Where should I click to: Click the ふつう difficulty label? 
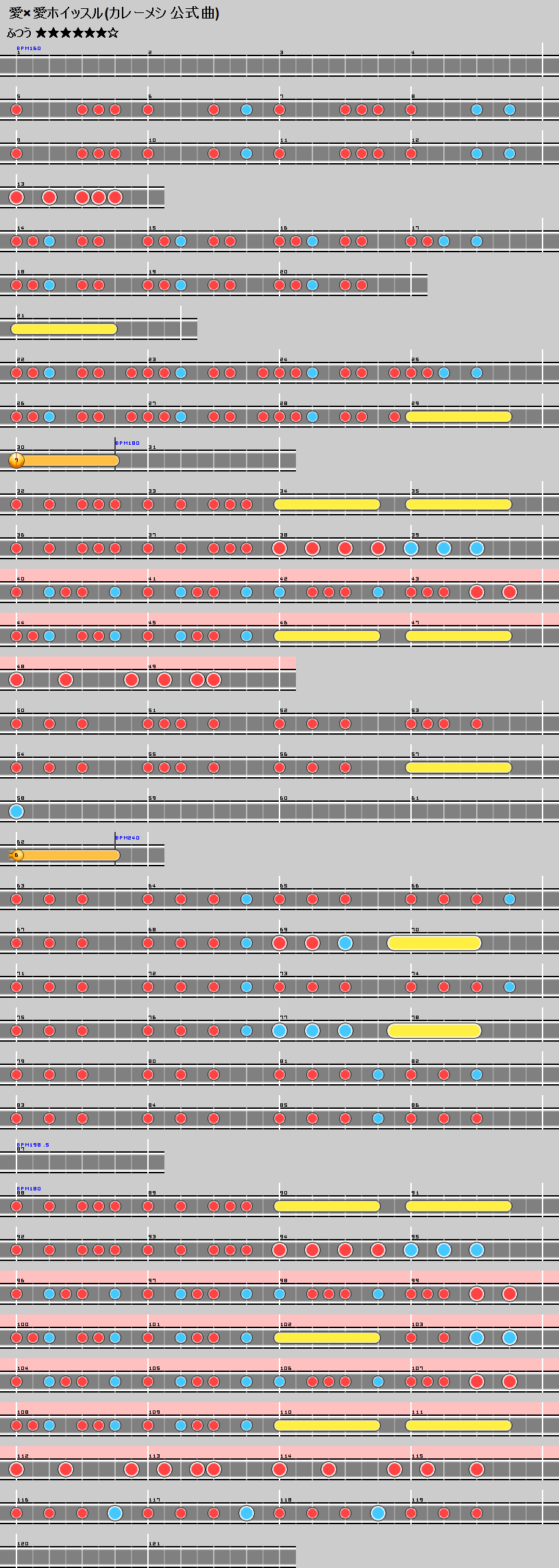click(x=19, y=33)
